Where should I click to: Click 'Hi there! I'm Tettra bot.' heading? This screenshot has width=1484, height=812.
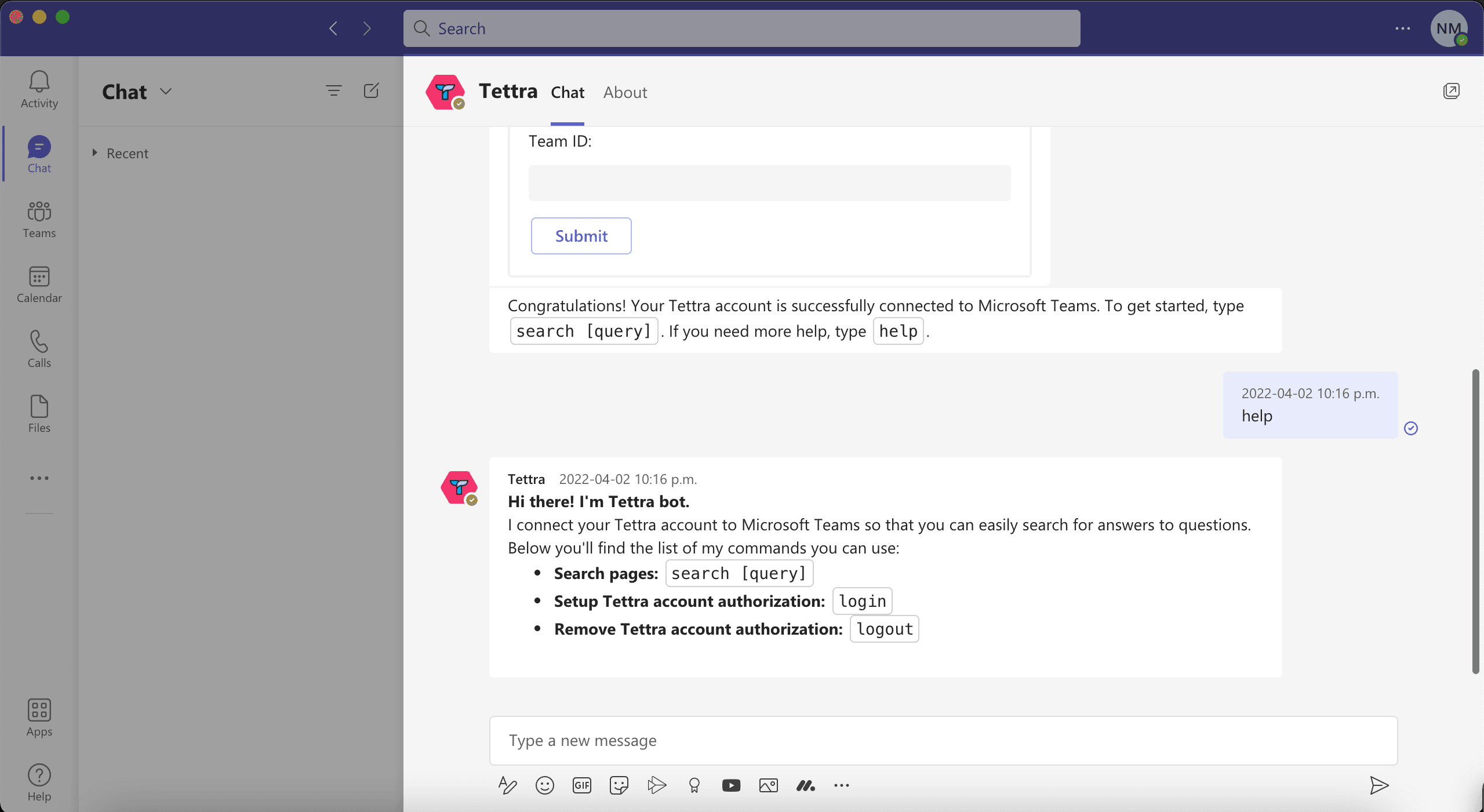pyautogui.click(x=598, y=501)
